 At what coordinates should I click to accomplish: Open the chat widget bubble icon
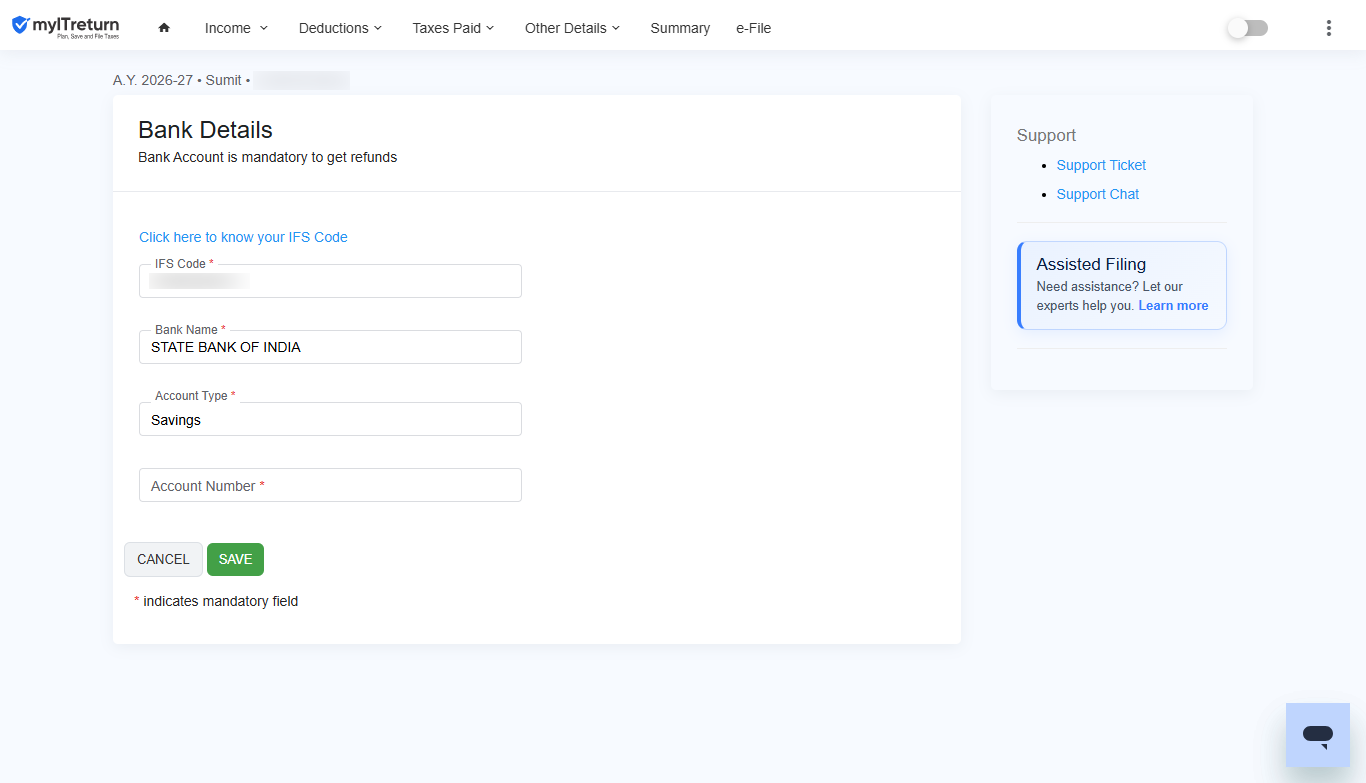click(1318, 735)
